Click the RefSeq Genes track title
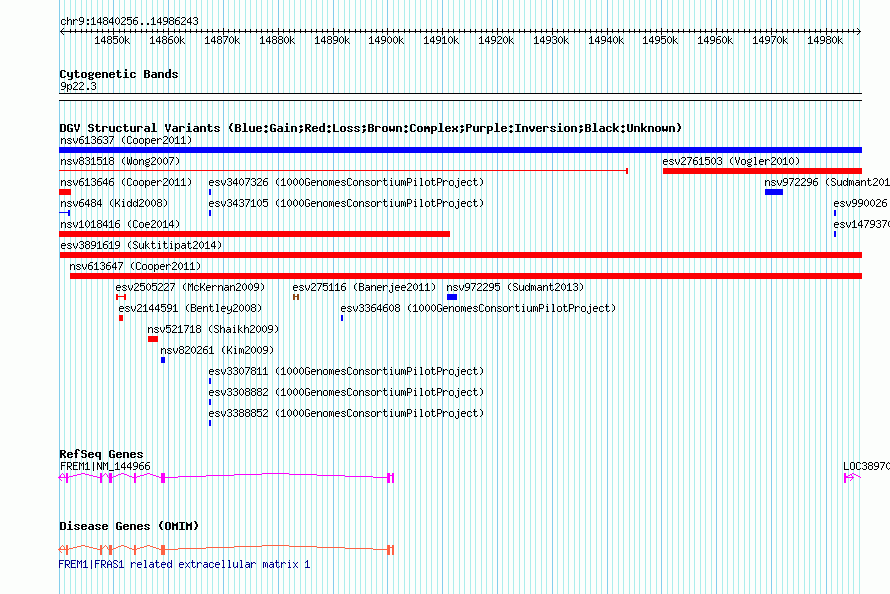Viewport: 890px width, 594px height. [x=101, y=454]
